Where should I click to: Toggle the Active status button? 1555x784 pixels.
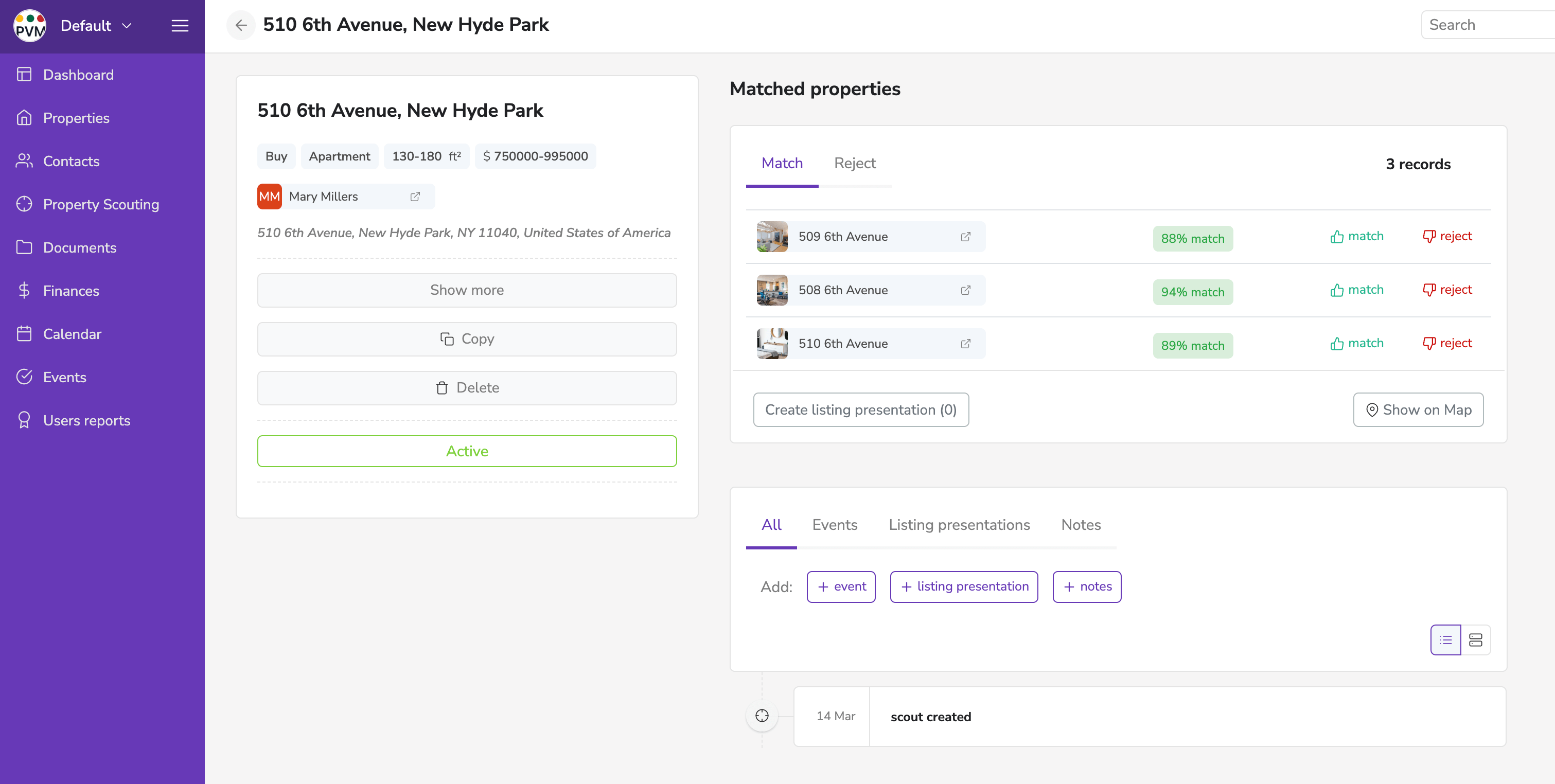click(x=467, y=451)
